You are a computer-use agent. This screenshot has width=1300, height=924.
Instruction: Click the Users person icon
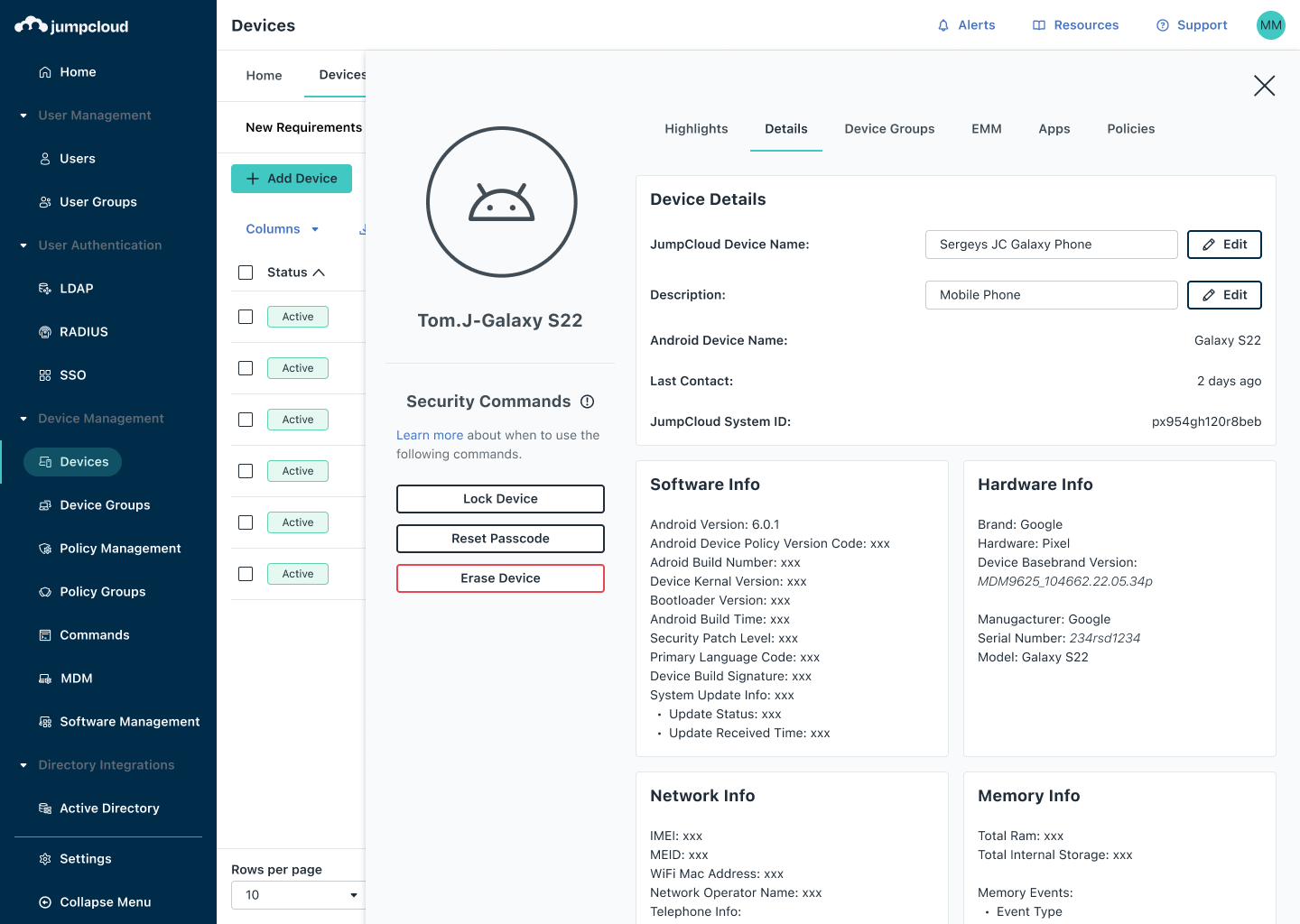(45, 159)
